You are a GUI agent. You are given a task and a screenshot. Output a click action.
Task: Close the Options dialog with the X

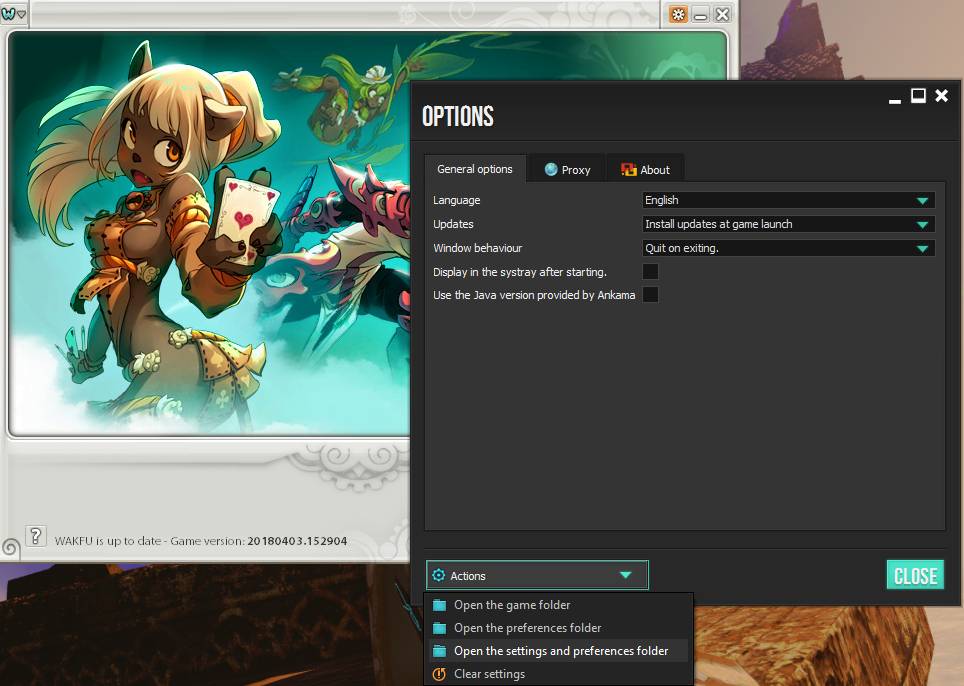tap(941, 96)
